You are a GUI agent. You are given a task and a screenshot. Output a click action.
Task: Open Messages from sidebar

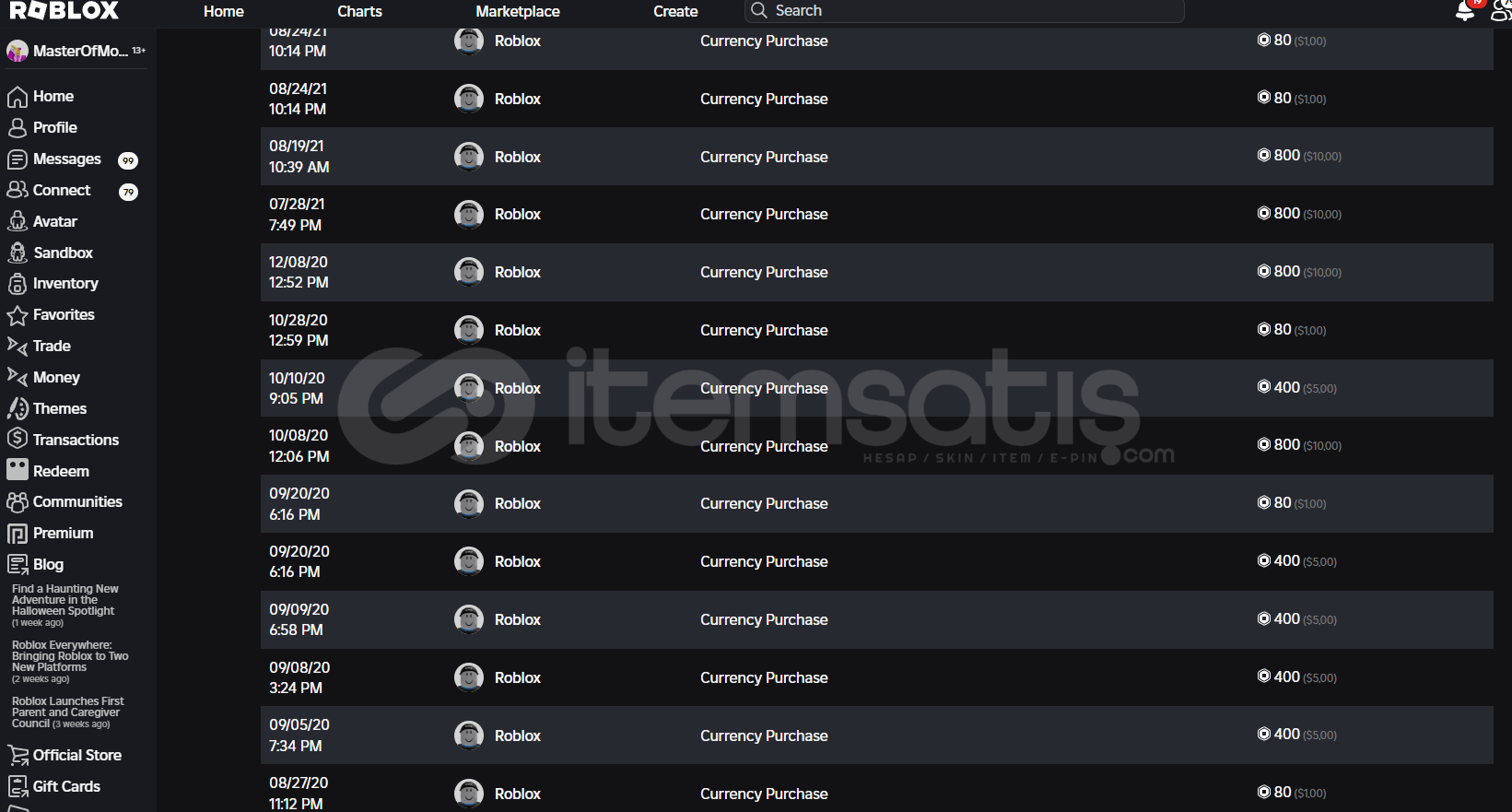tap(67, 159)
